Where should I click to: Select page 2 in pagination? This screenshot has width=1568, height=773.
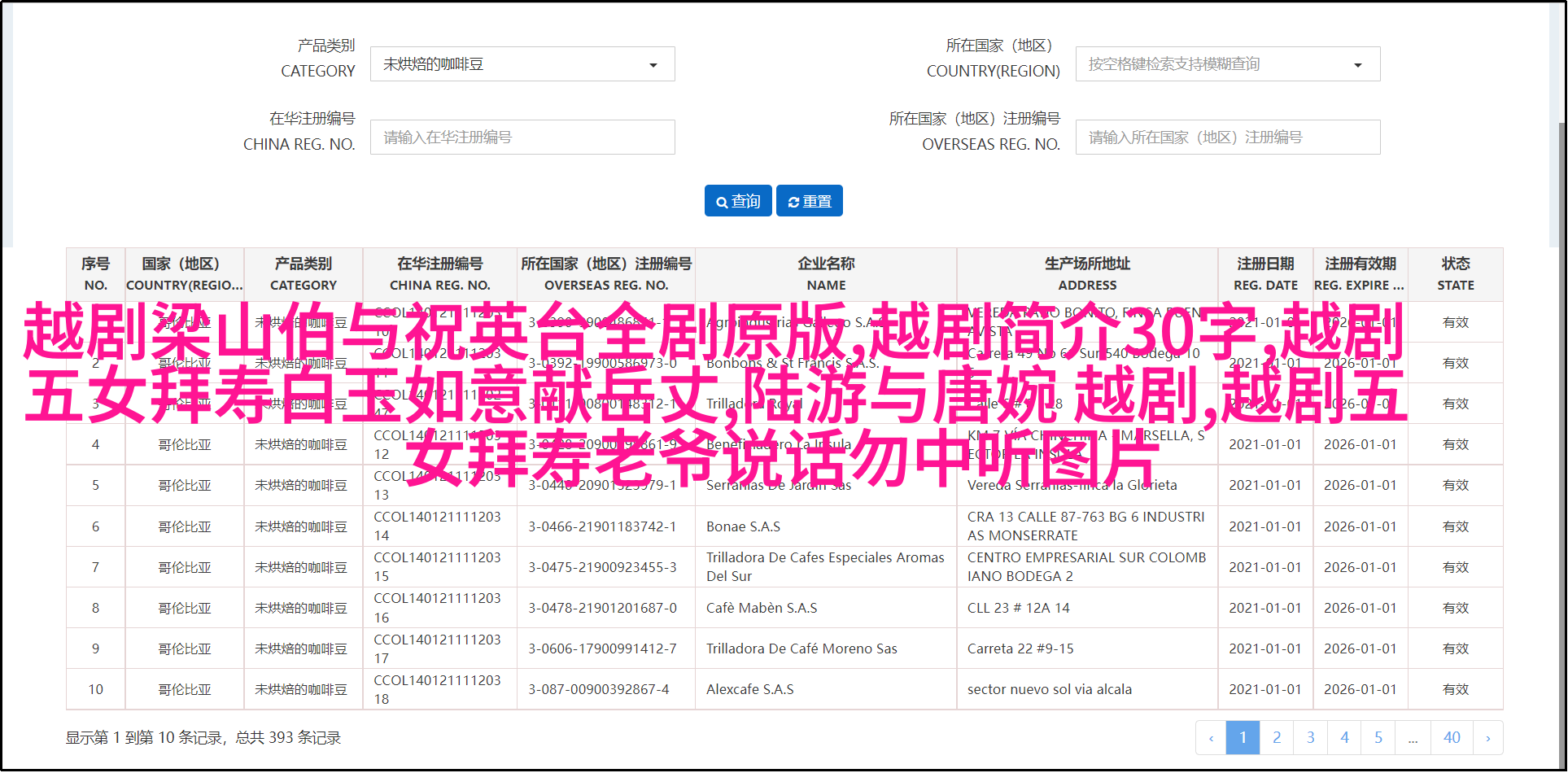click(1277, 738)
